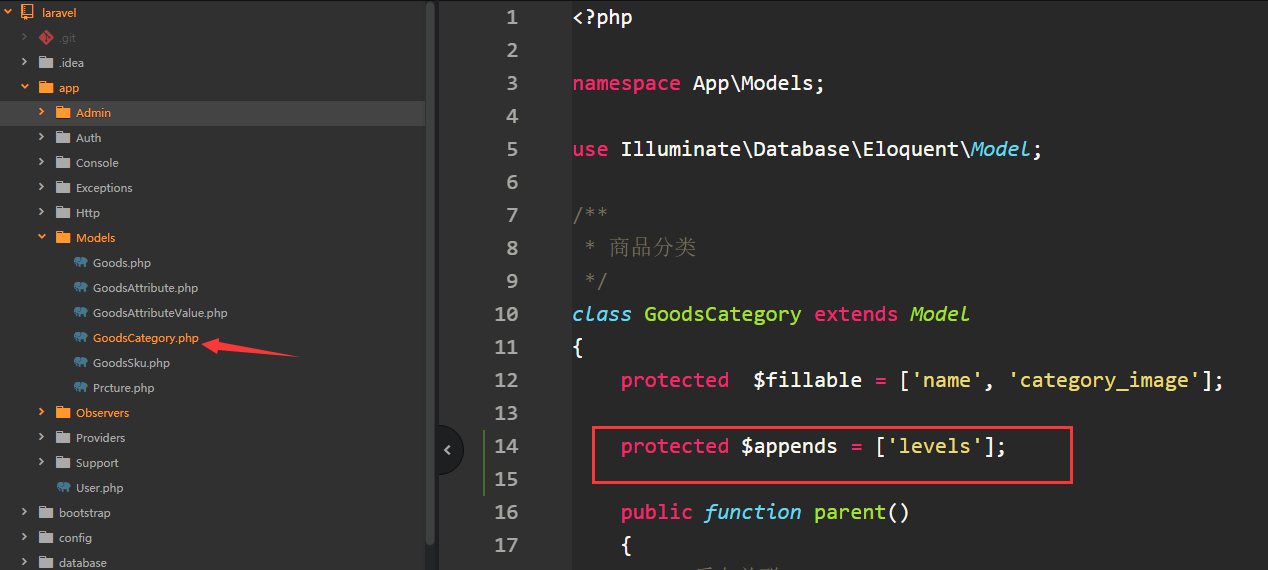Click the 'category_image' string in code
The width and height of the screenshot is (1268, 570).
[x=1103, y=380]
